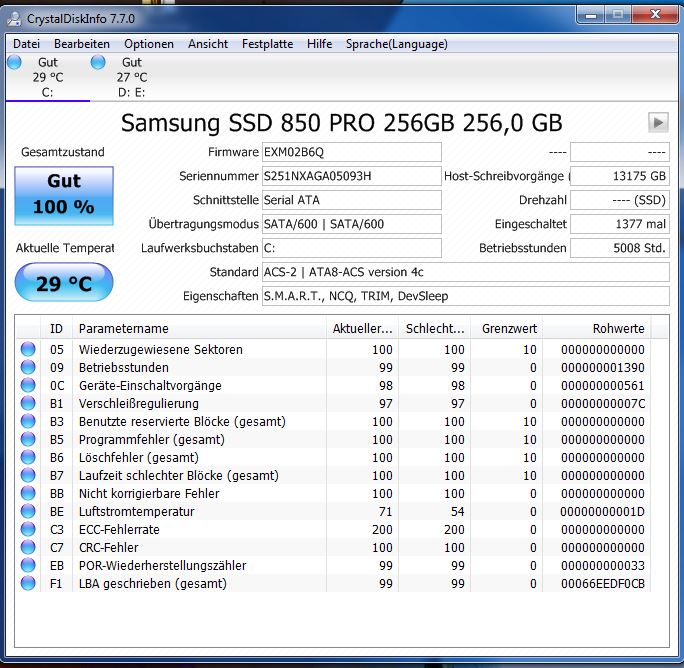The image size is (684, 668).
Task: Click the 29 °C temperature button
Action: coord(64,282)
